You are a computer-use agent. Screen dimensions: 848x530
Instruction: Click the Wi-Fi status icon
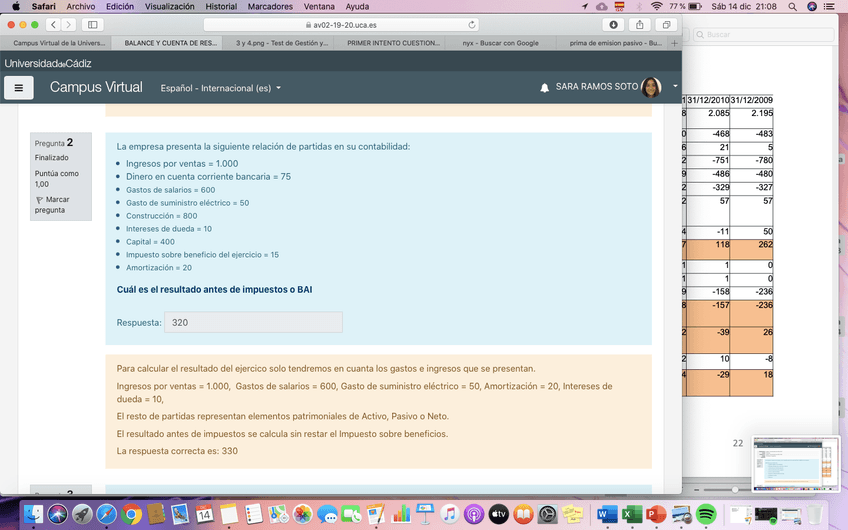point(657,6)
